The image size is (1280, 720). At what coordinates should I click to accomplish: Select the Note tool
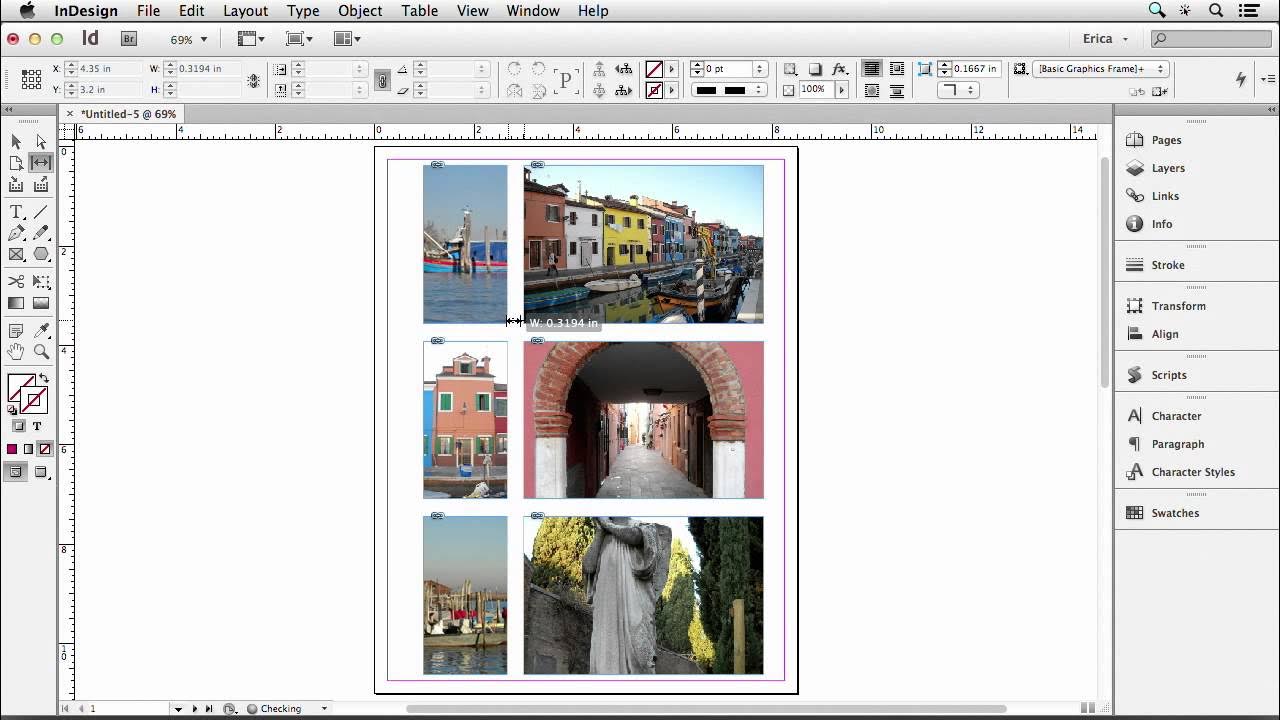(x=16, y=331)
